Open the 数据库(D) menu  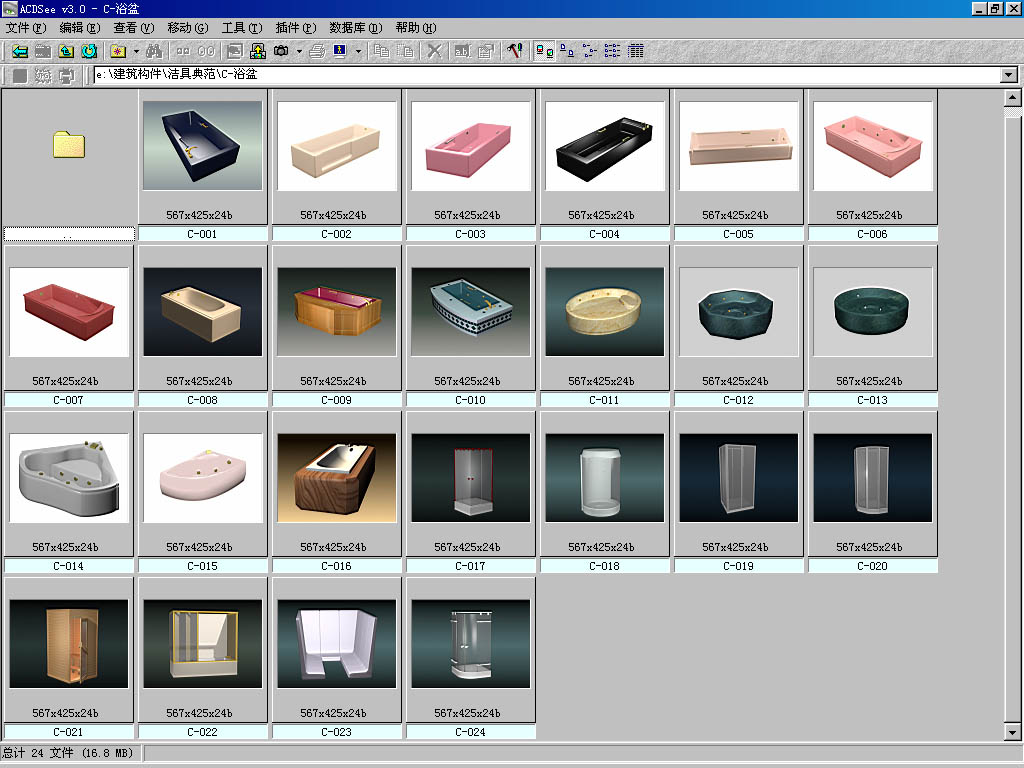click(355, 28)
